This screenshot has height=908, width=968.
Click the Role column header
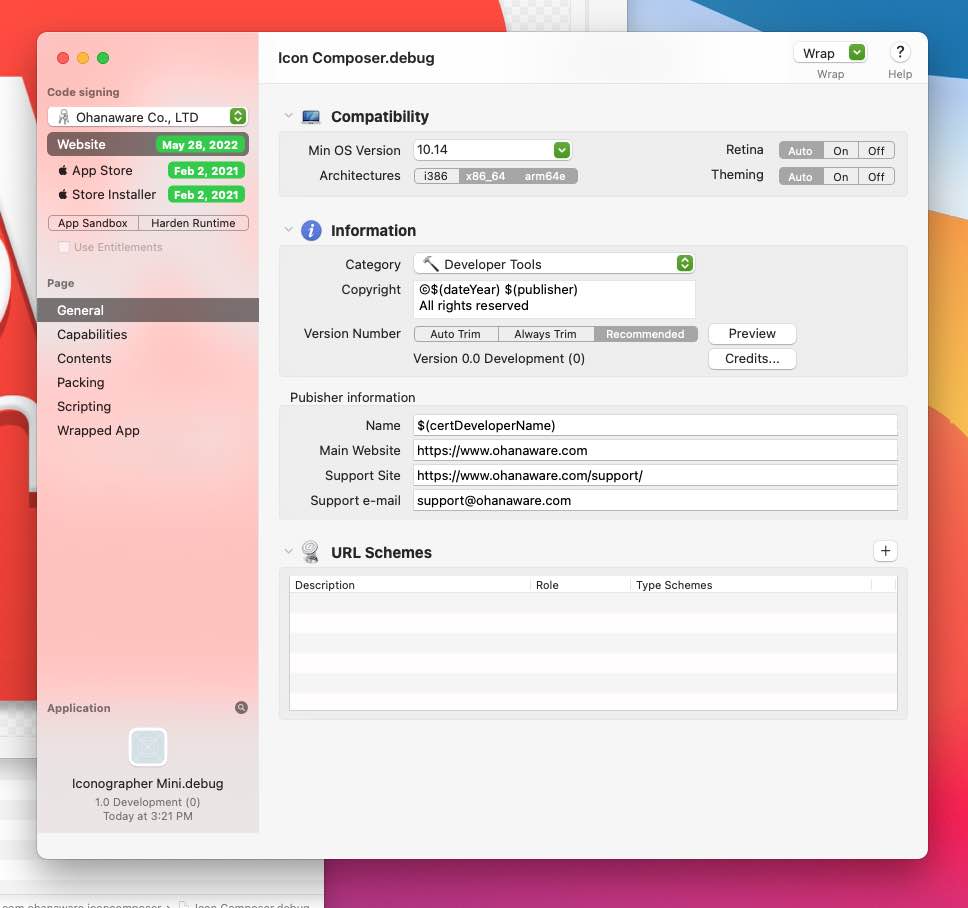click(580, 585)
